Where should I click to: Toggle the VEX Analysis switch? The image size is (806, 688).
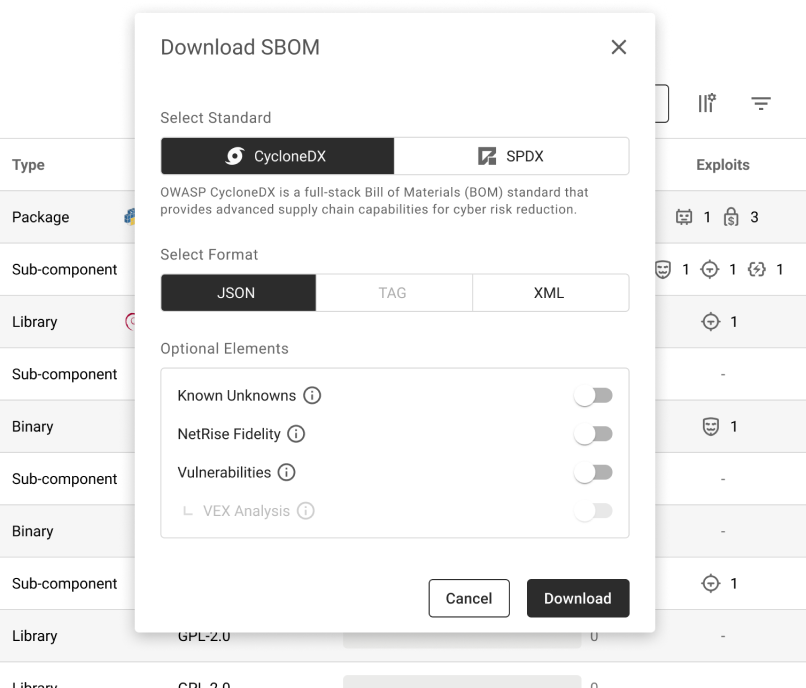(x=593, y=511)
